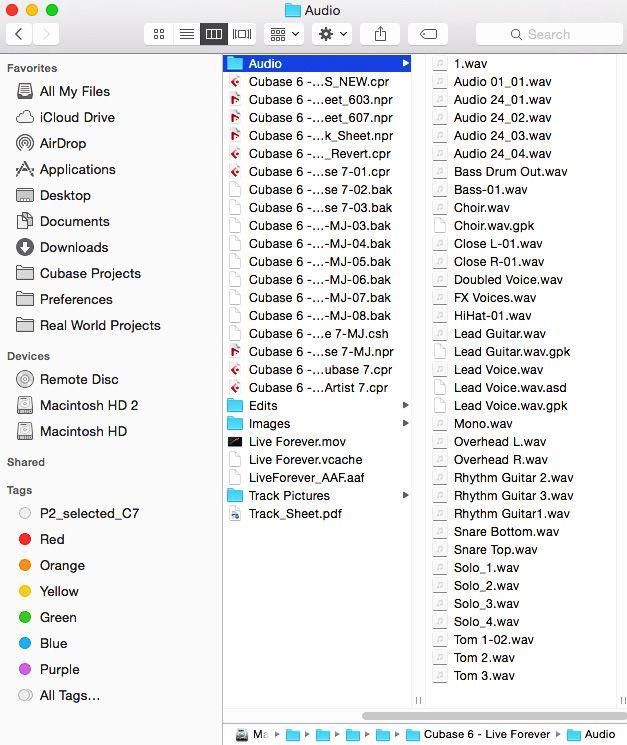Switch to list view in toolbar
Screen dimensions: 627x745
coord(187,34)
